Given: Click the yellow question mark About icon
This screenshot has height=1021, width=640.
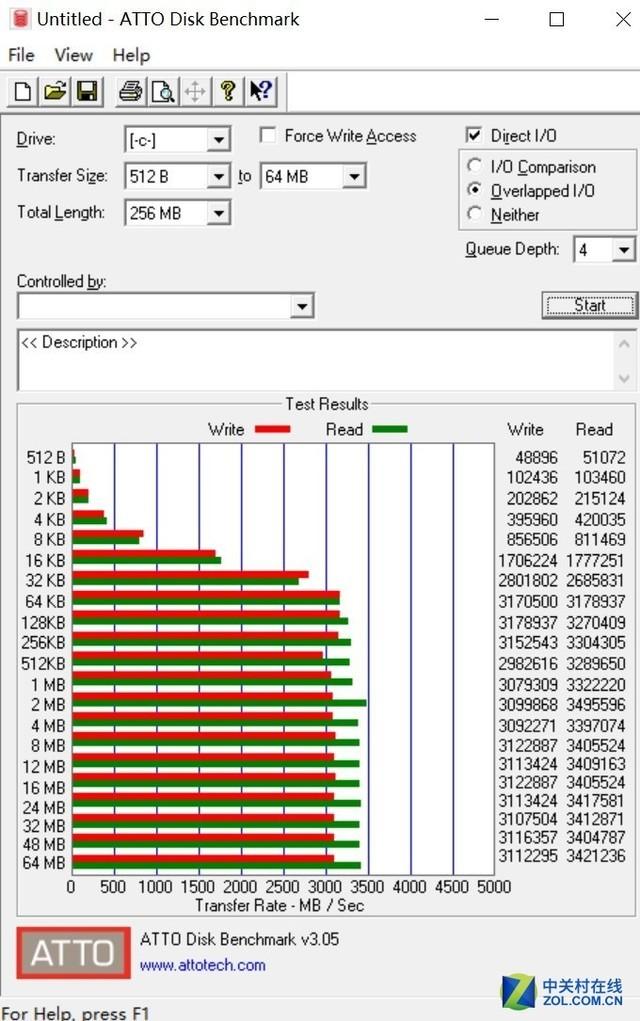Looking at the screenshot, I should coord(229,92).
